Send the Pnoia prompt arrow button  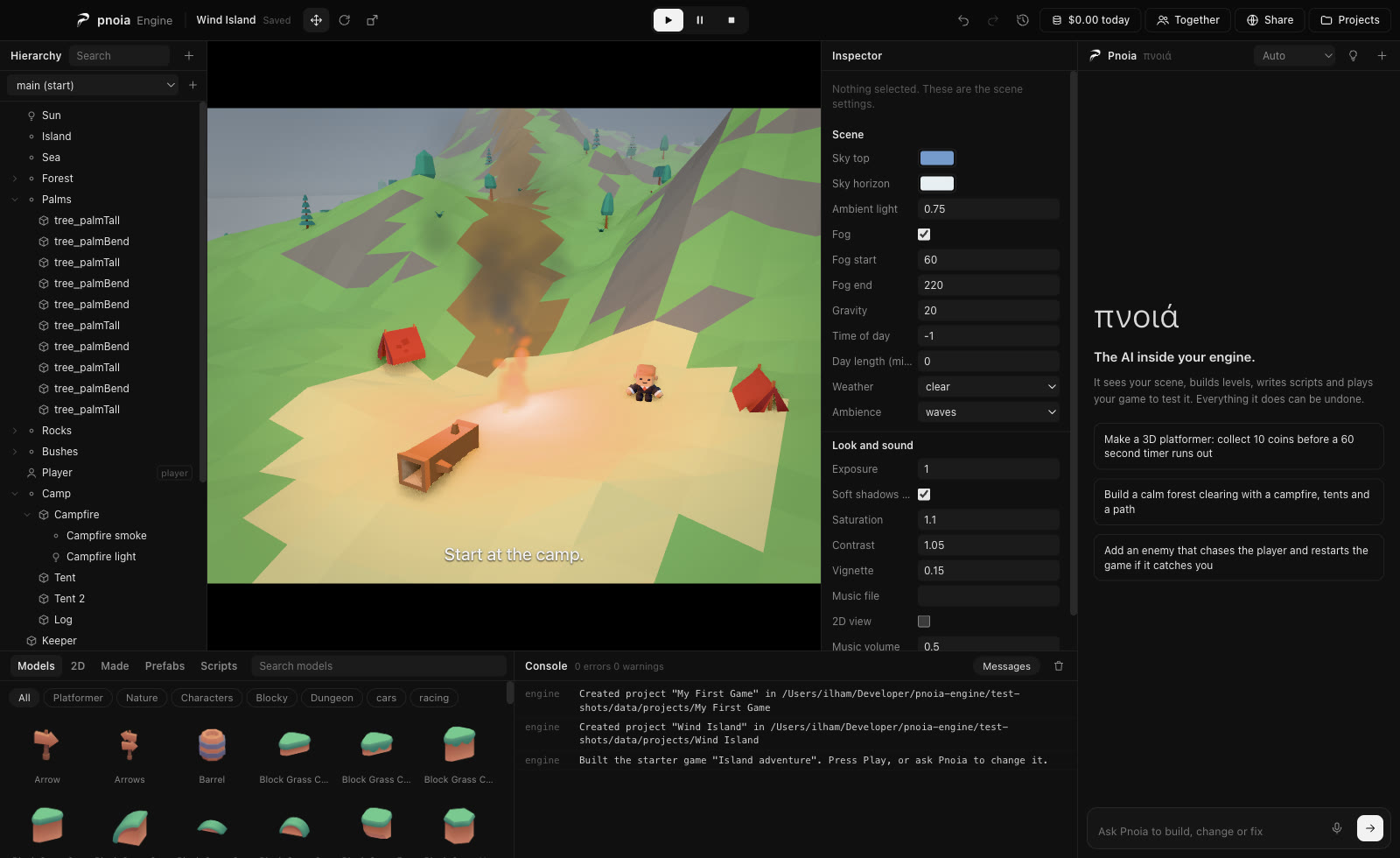[1370, 828]
